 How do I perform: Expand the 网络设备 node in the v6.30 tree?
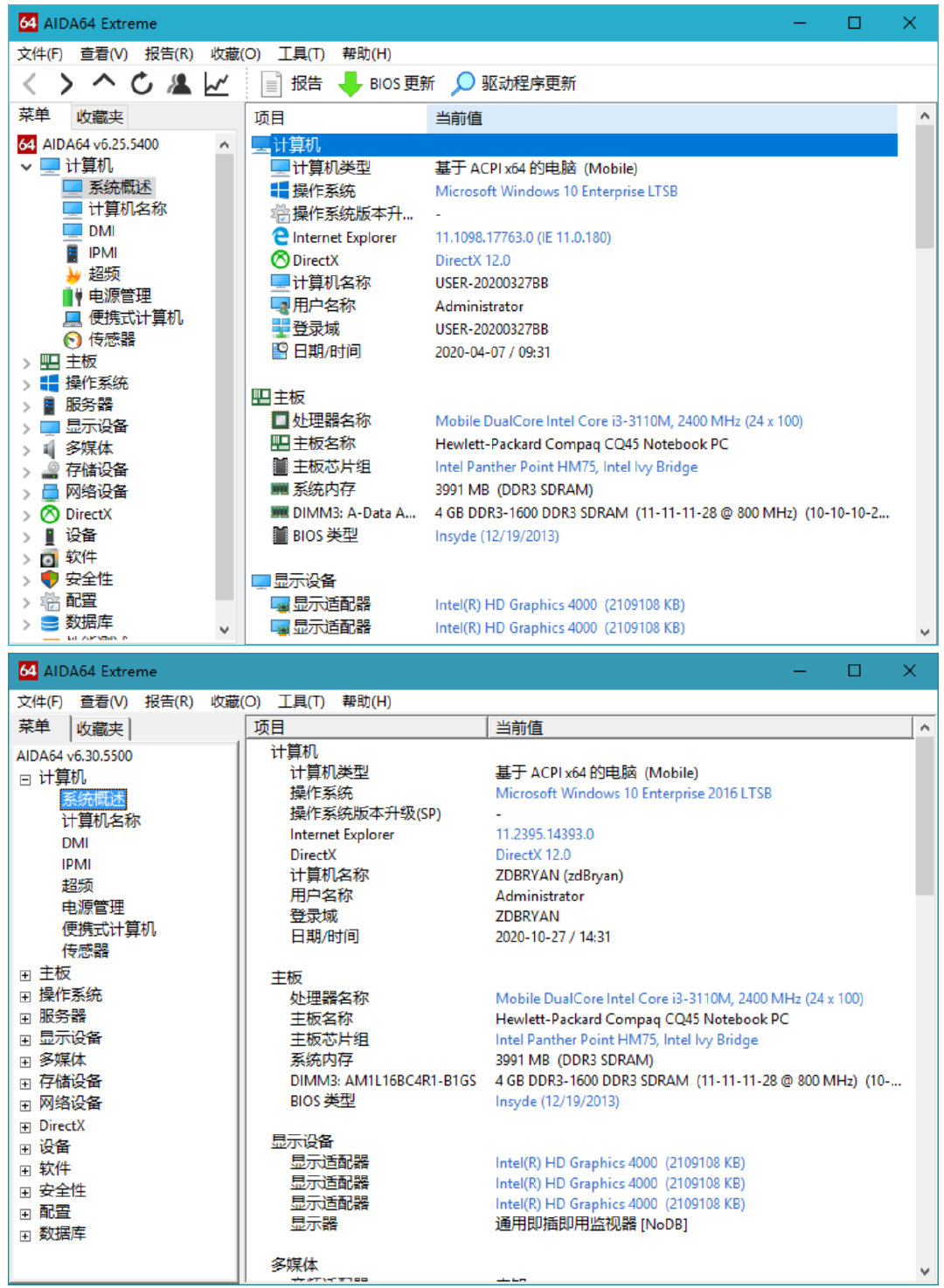click(25, 1104)
